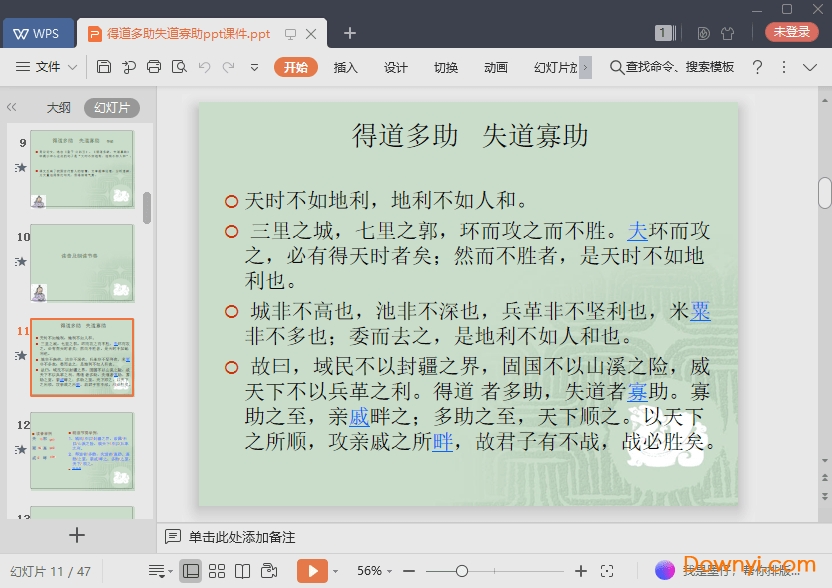Click the Print icon in quick toolbar
Screen dimensions: 832x588
coord(153,67)
